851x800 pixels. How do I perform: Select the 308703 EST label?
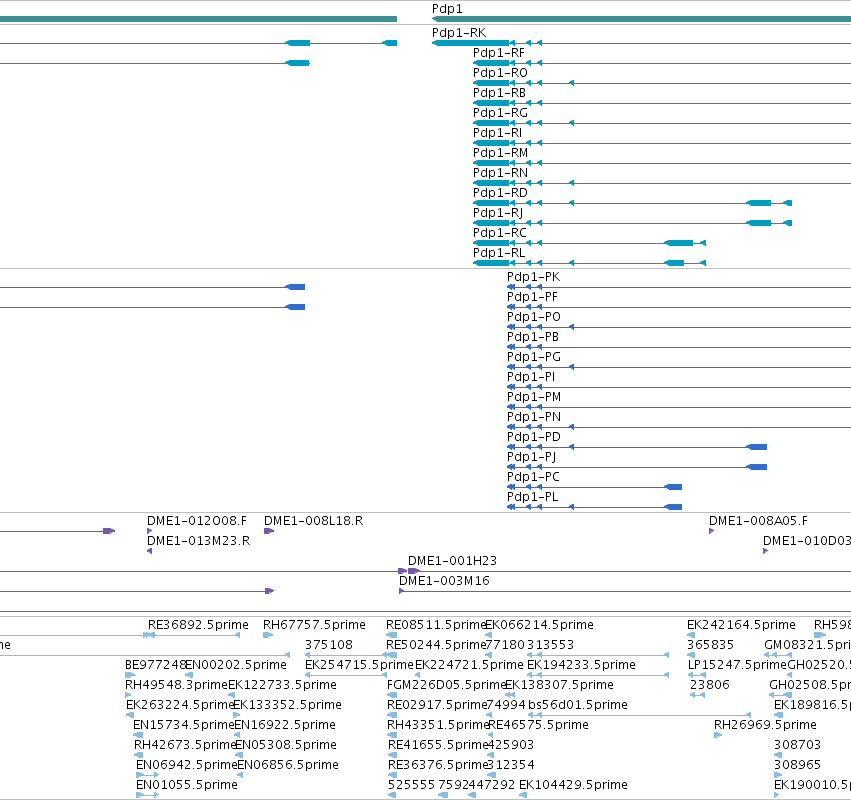point(797,745)
